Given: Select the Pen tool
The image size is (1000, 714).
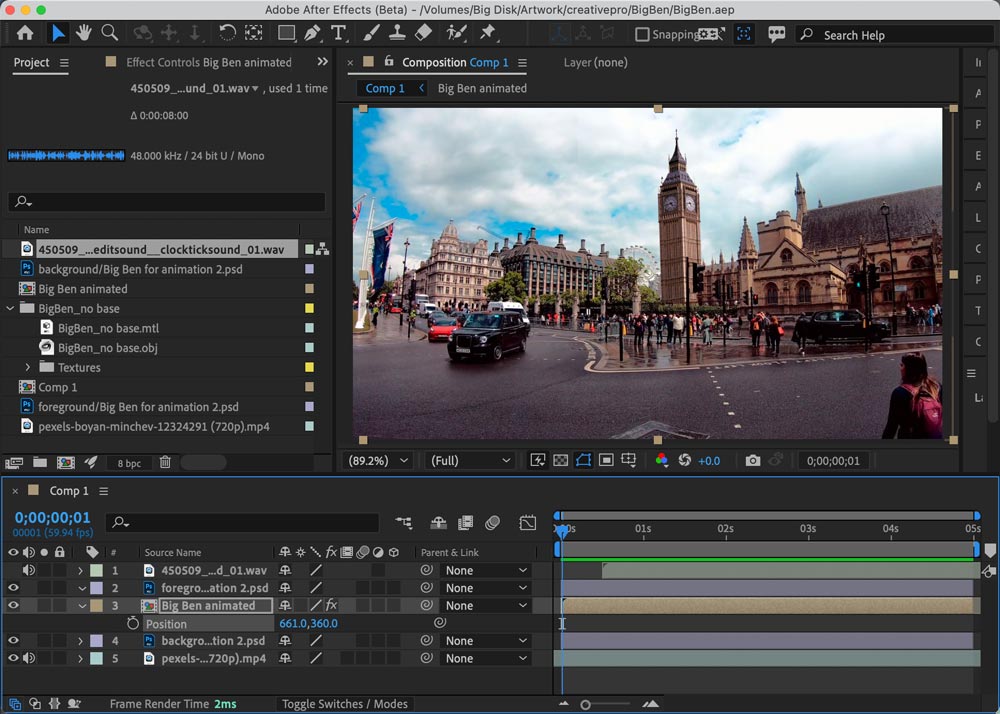Looking at the screenshot, I should [x=312, y=33].
